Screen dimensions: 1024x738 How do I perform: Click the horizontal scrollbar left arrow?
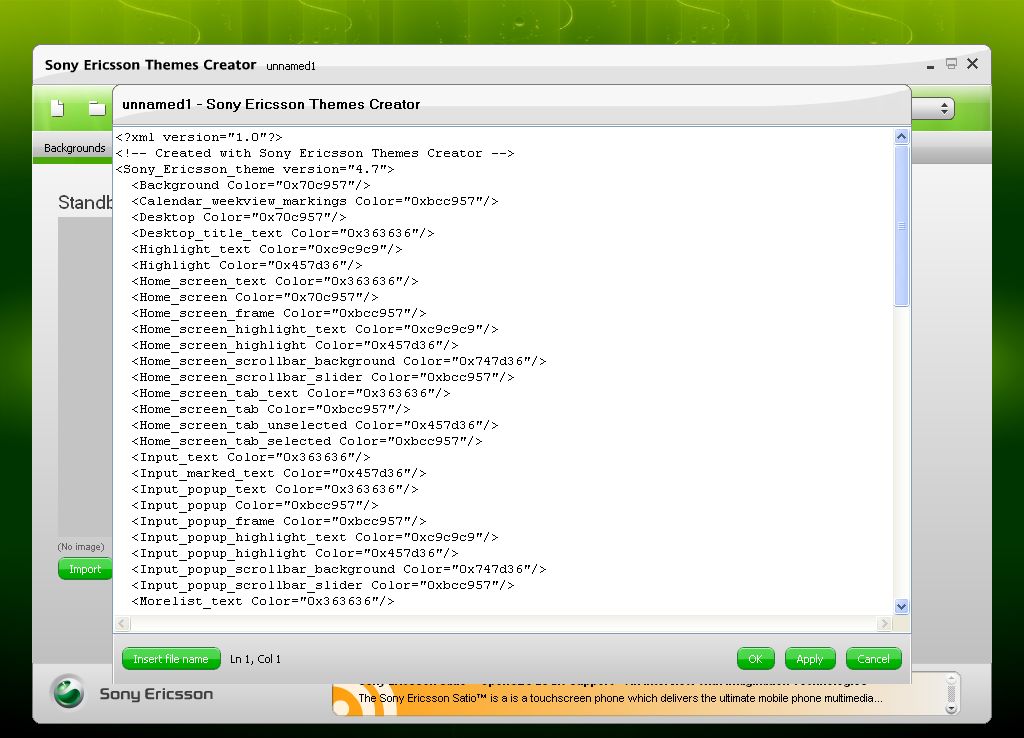122,624
